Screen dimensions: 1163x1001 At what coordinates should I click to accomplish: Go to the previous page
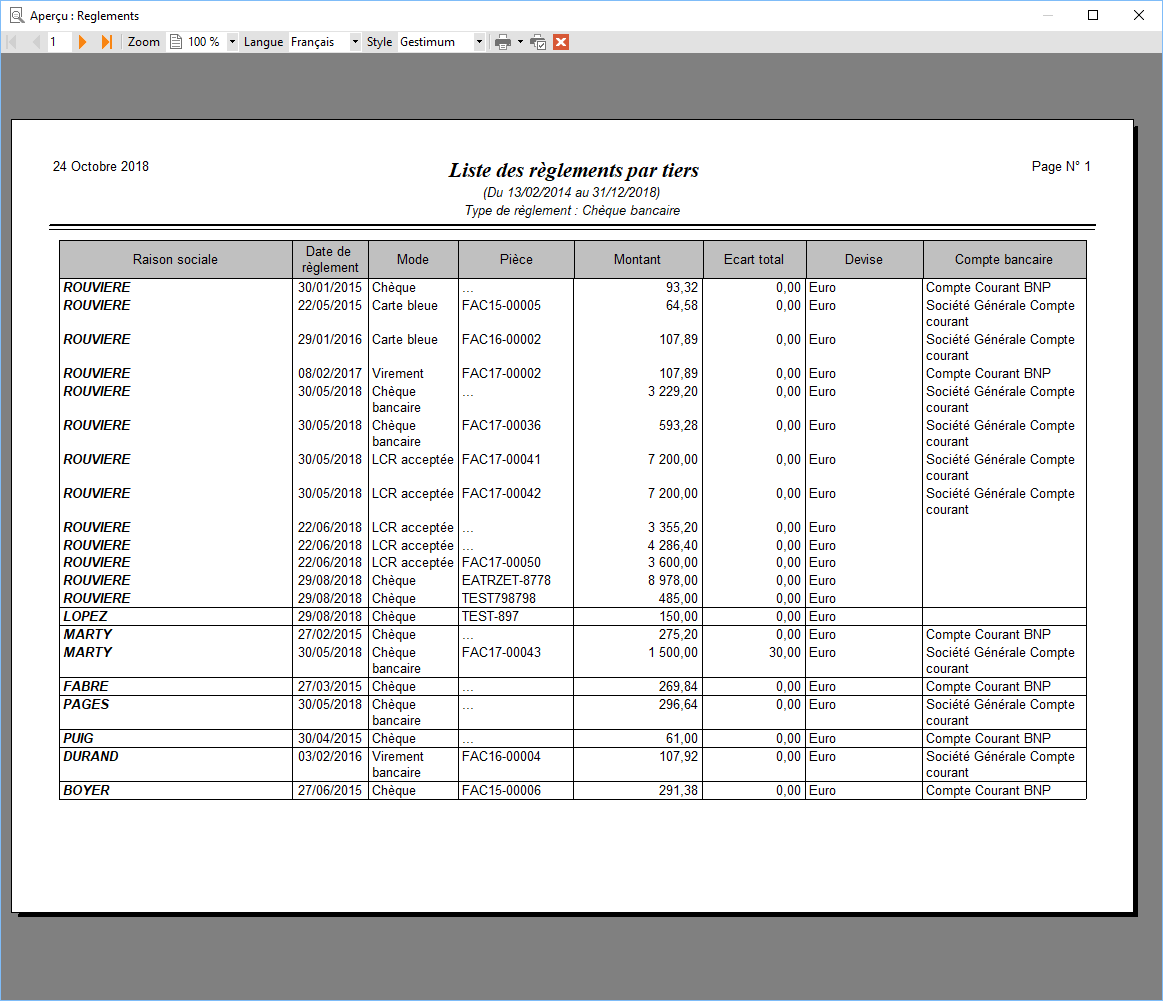[36, 42]
